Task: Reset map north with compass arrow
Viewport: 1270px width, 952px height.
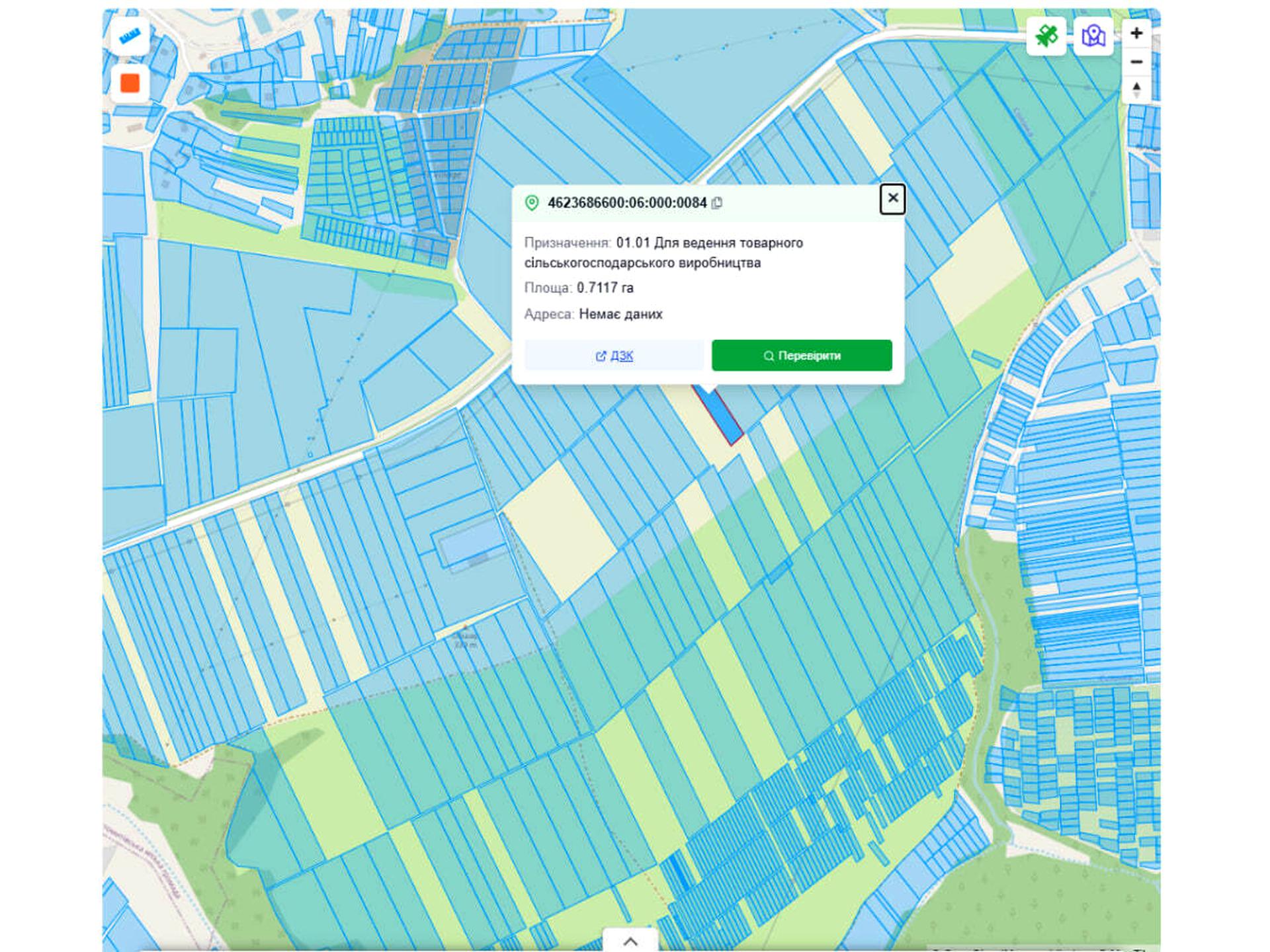Action: click(x=1136, y=89)
